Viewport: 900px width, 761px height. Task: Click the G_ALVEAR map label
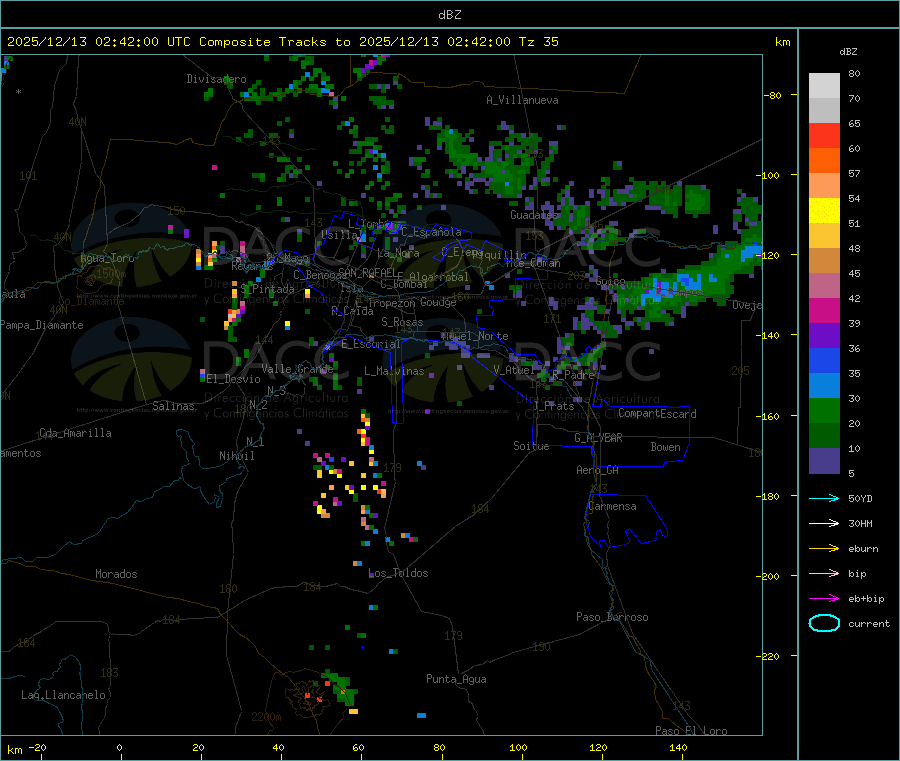click(x=599, y=438)
